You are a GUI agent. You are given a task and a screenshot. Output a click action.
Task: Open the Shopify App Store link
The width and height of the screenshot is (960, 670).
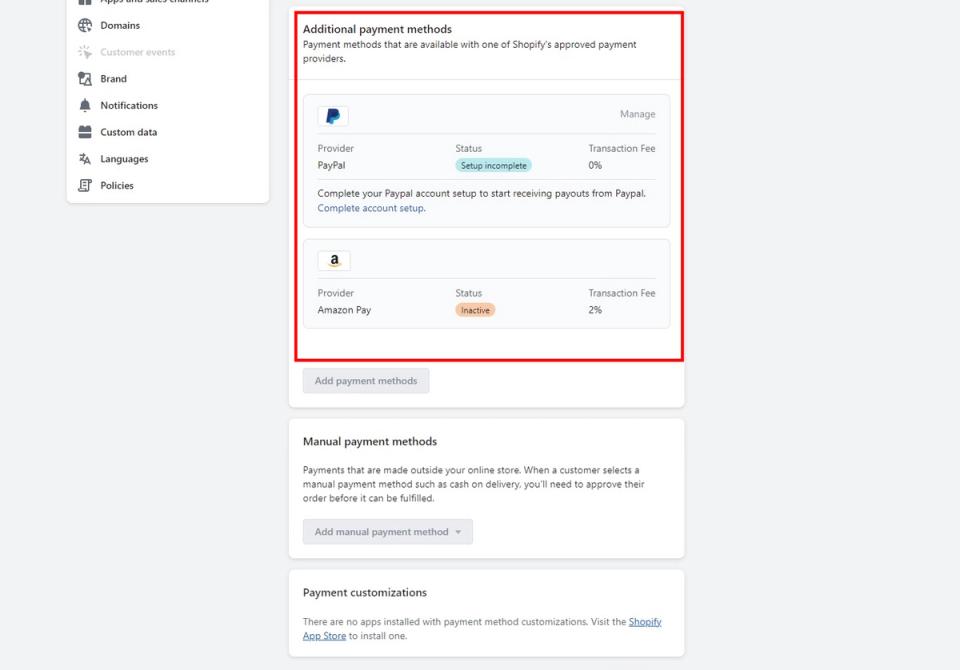coord(645,622)
